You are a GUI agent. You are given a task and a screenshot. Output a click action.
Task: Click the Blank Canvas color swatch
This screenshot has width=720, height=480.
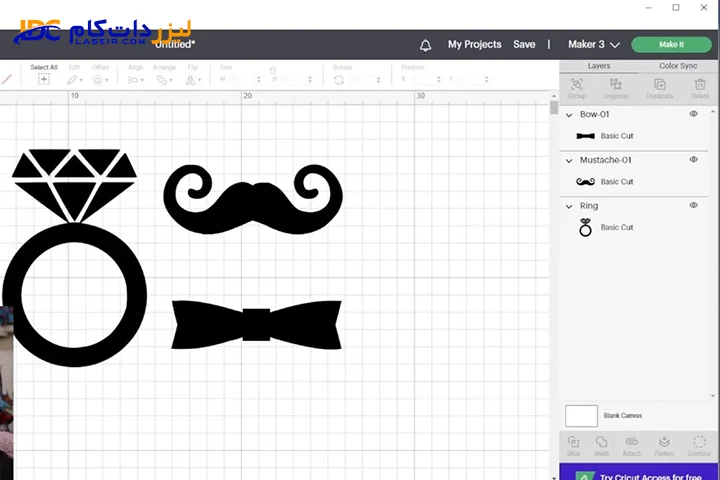[581, 416]
